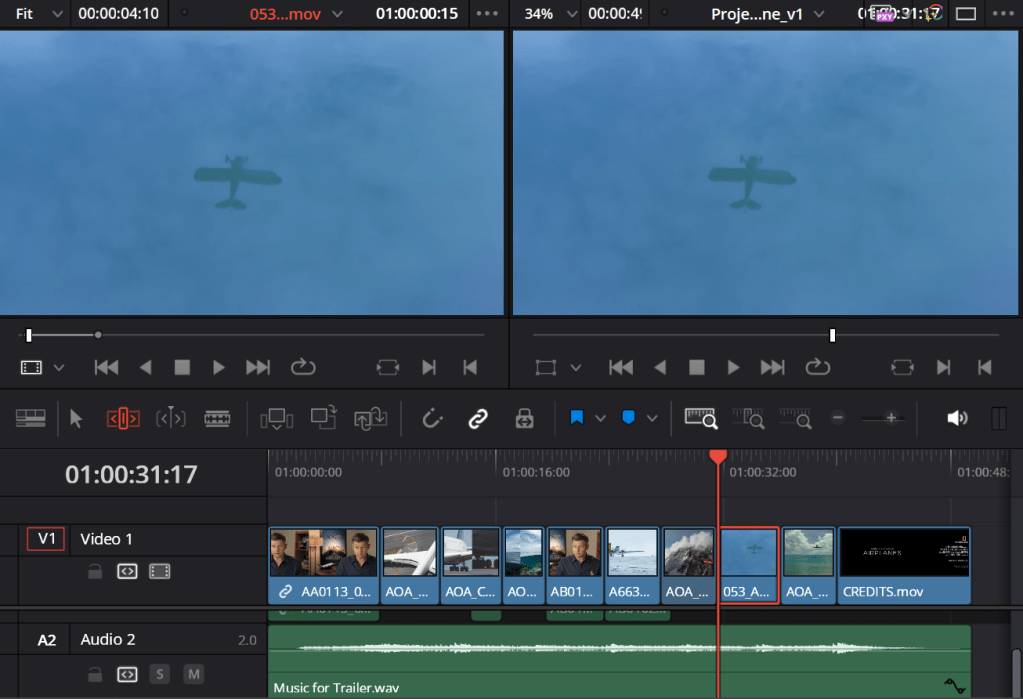Screen dimensions: 1023x699
Task: Select the Blade edit tool
Action: pyautogui.click(x=217, y=419)
